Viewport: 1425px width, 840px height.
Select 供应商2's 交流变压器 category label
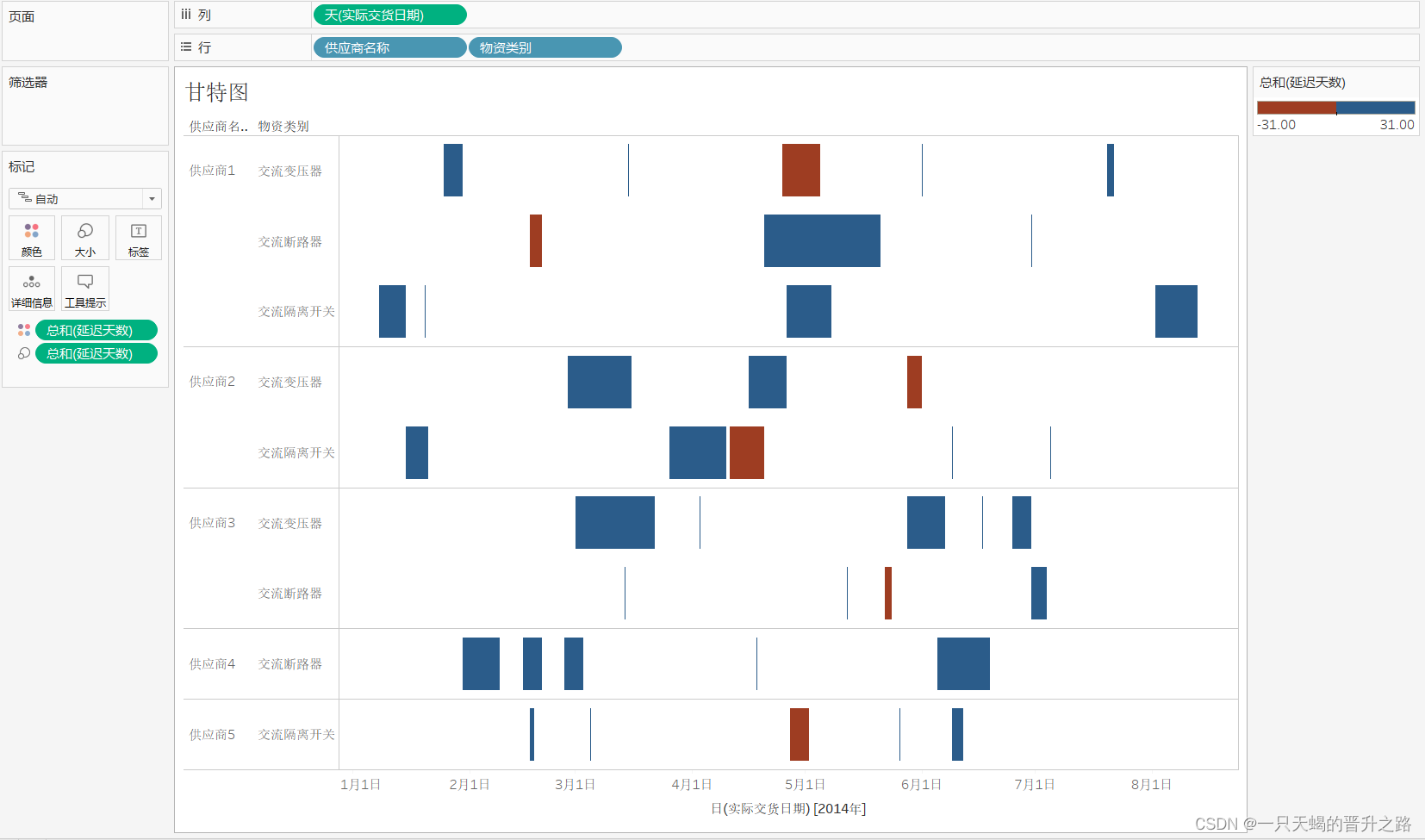click(290, 383)
